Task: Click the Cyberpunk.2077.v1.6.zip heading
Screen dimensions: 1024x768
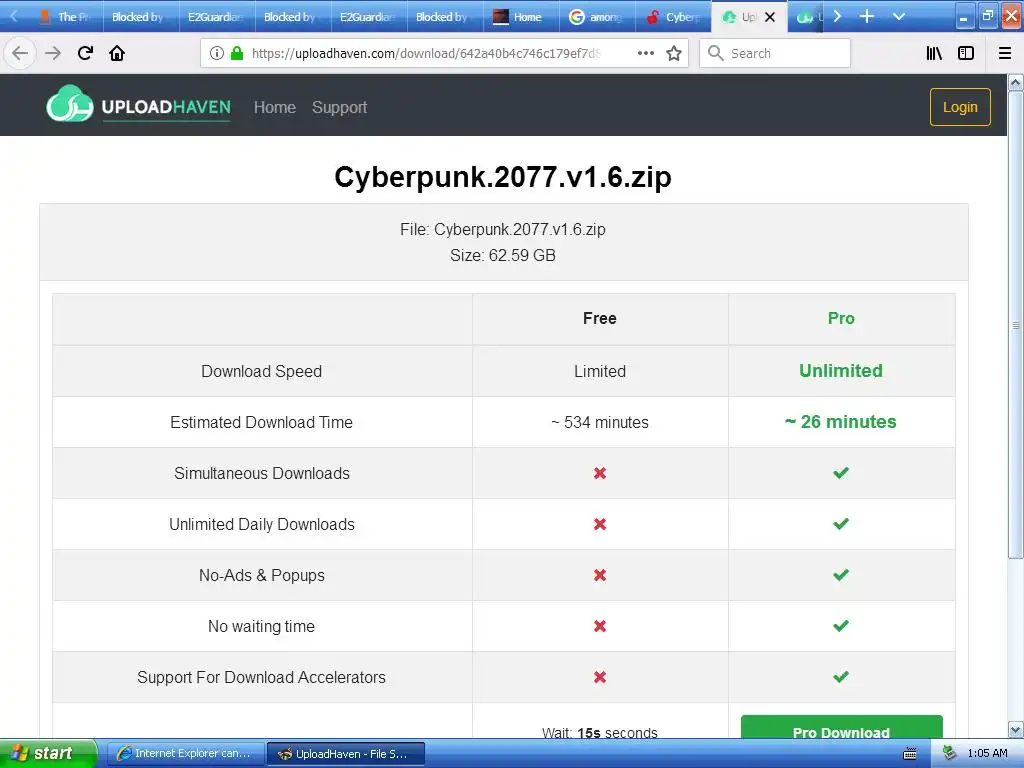Action: (503, 177)
